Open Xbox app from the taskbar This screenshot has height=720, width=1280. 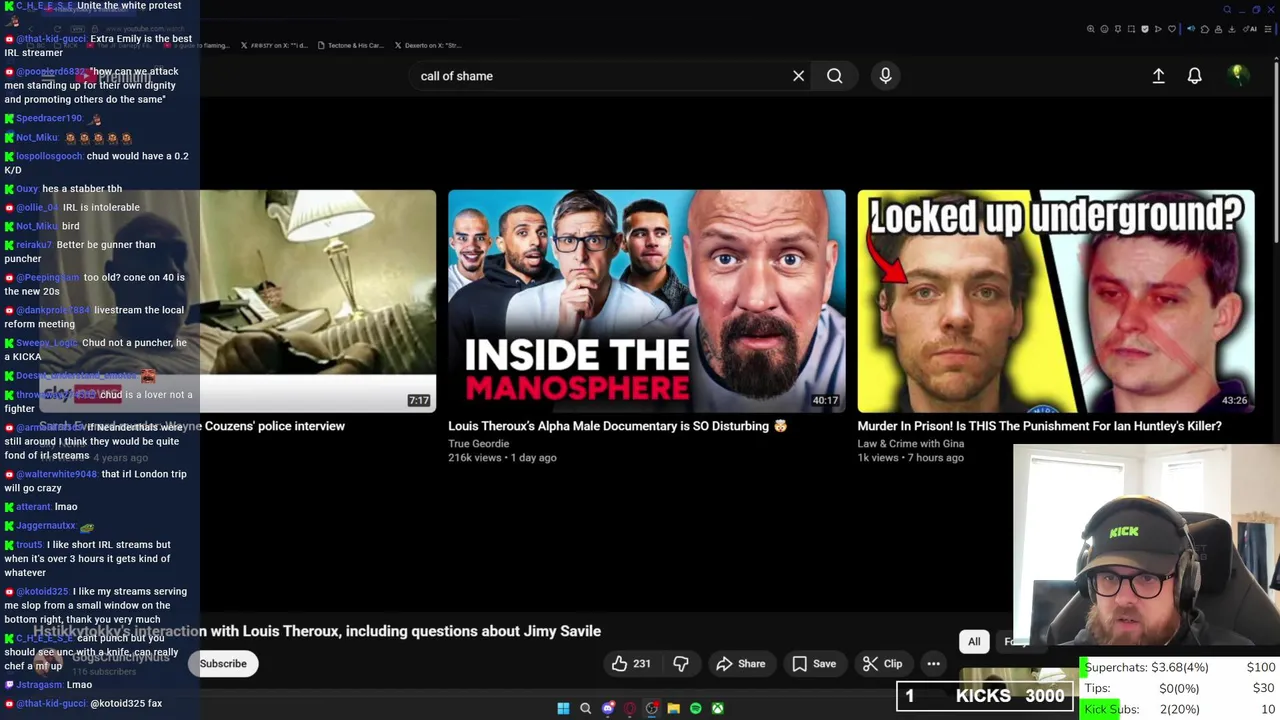[x=718, y=708]
